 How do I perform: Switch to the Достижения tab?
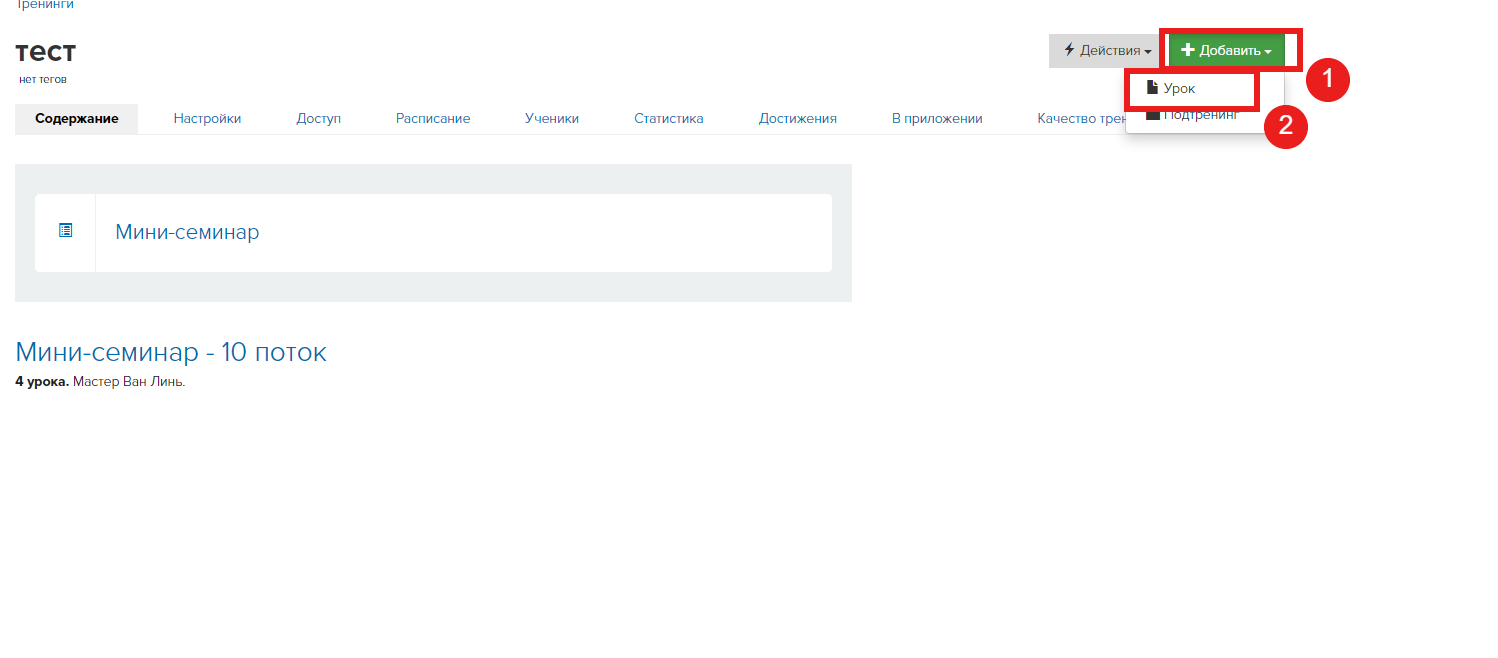point(797,117)
